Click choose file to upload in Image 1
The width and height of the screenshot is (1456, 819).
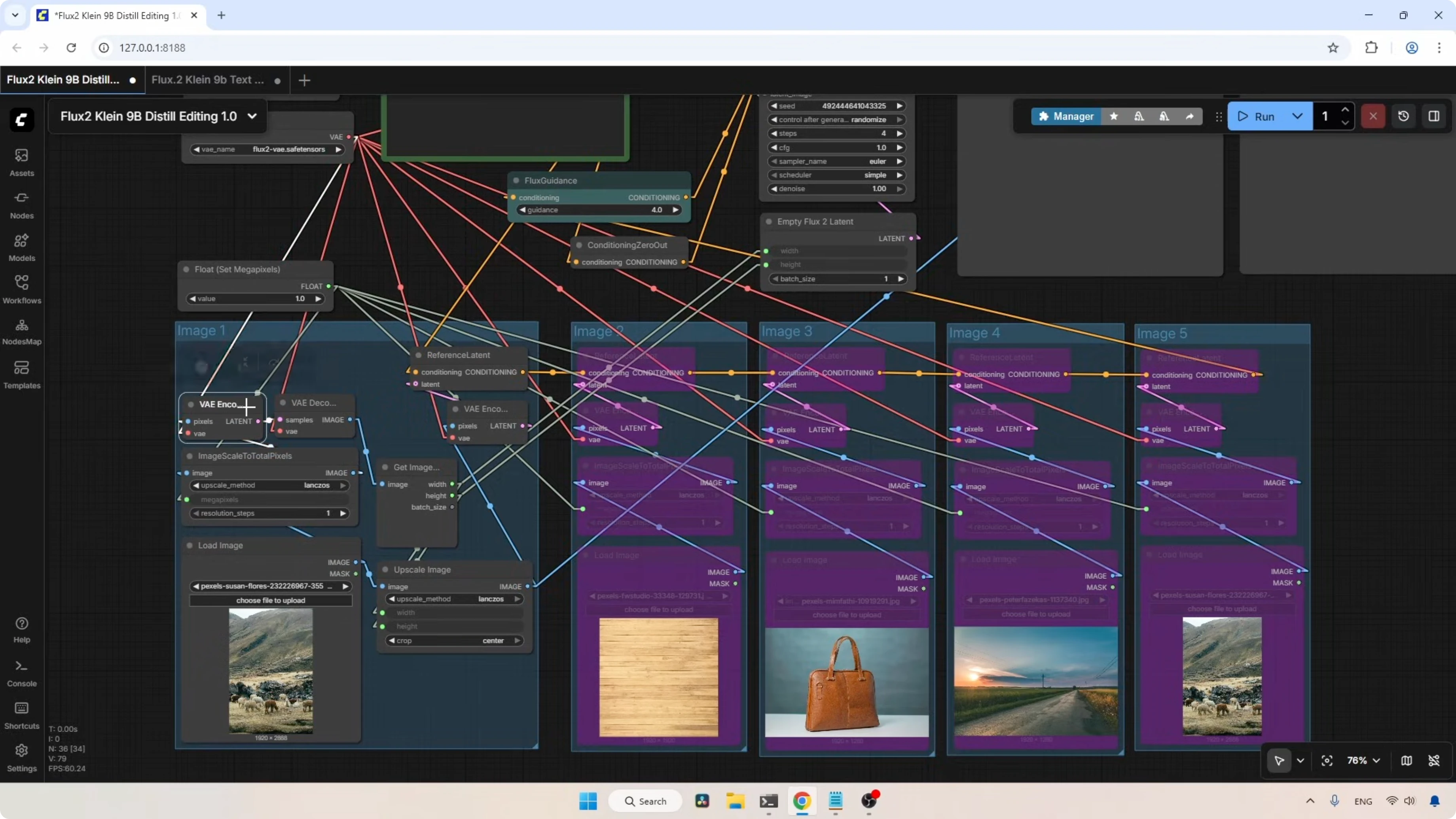(270, 600)
